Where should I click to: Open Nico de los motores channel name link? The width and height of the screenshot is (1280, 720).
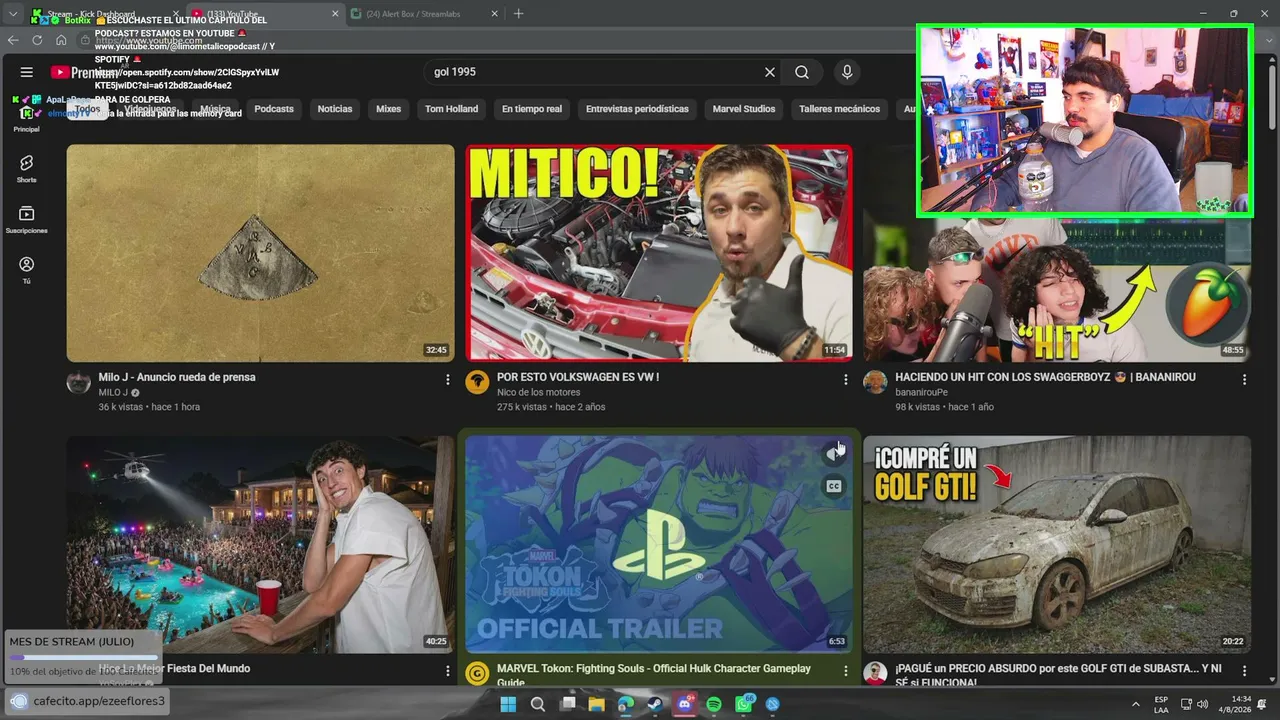pyautogui.click(x=539, y=392)
